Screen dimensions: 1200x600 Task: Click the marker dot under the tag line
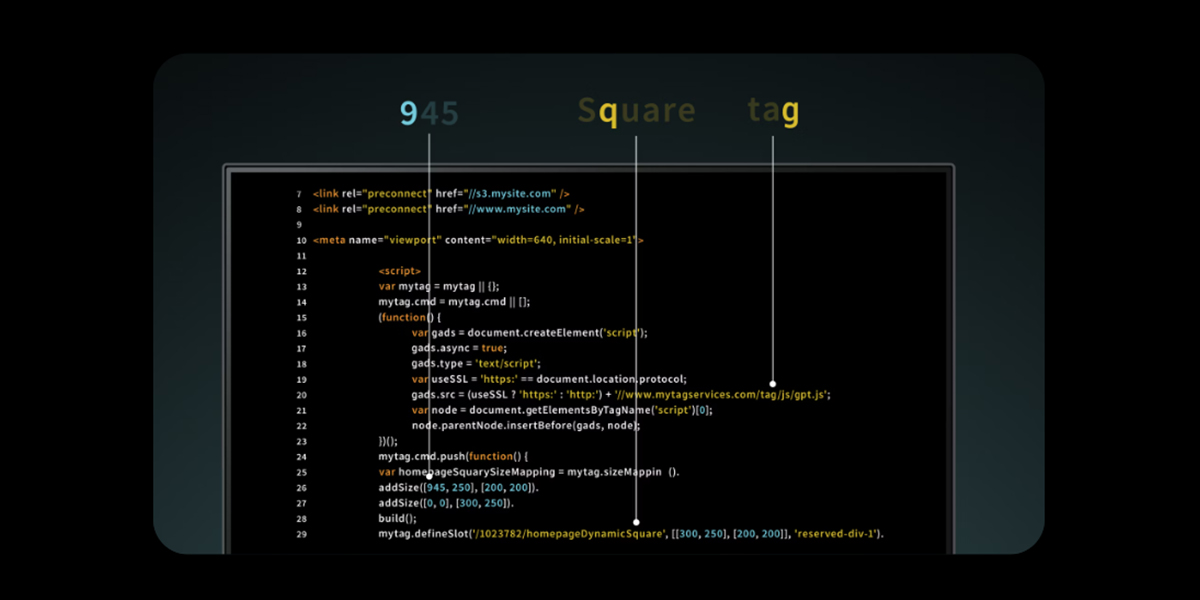[x=772, y=383]
